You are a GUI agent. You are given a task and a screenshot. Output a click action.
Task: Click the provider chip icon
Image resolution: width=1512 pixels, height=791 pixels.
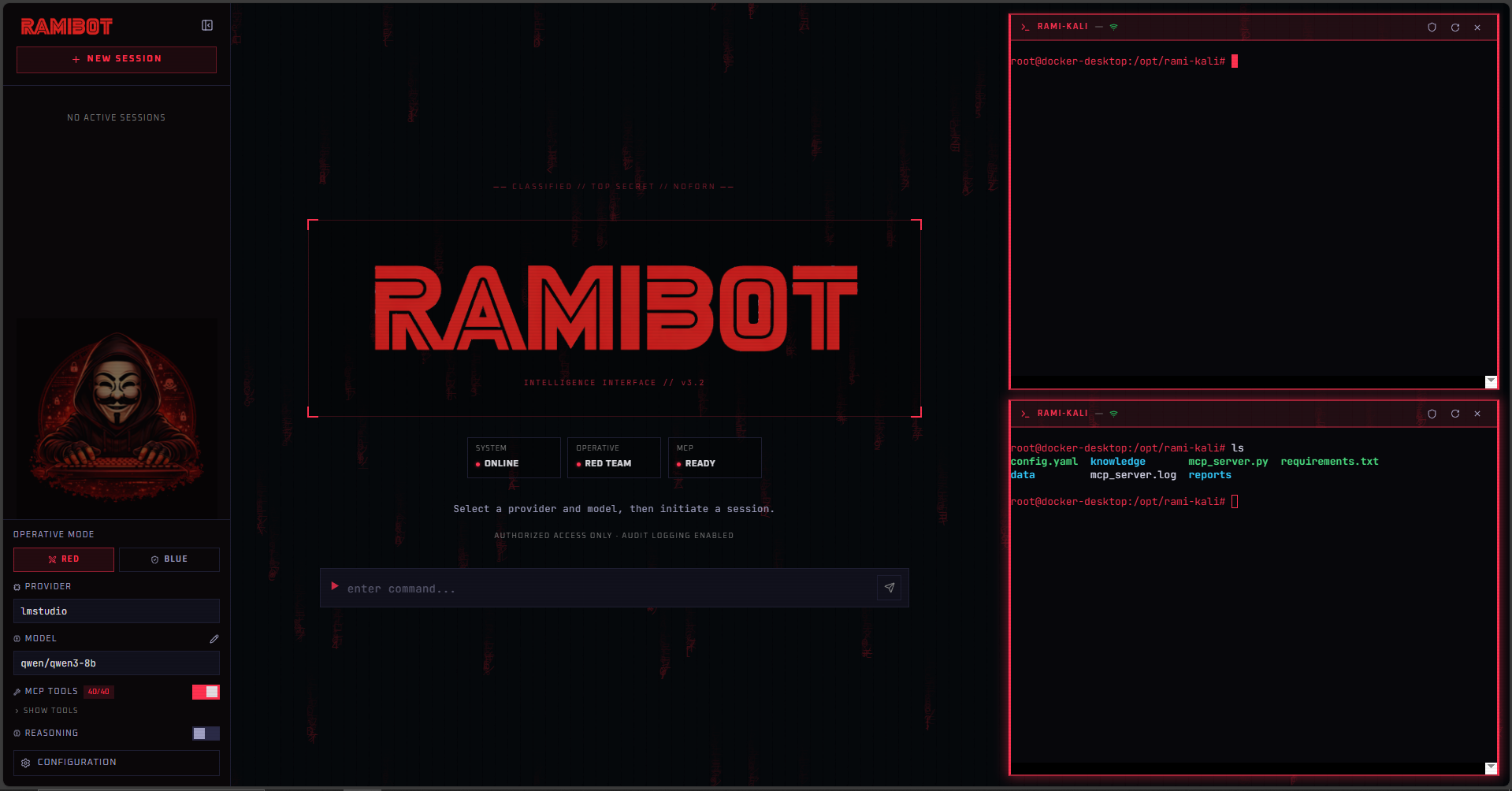(17, 587)
